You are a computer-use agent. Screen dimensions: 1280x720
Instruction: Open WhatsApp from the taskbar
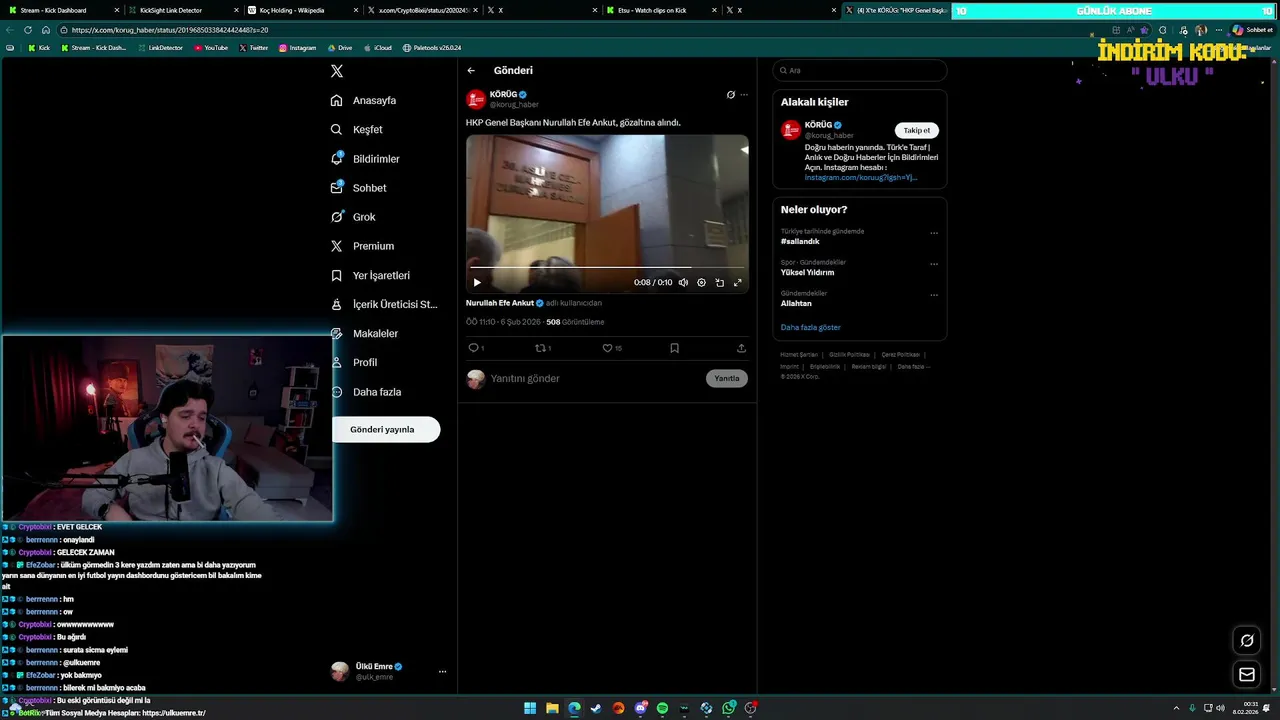pyautogui.click(x=729, y=708)
